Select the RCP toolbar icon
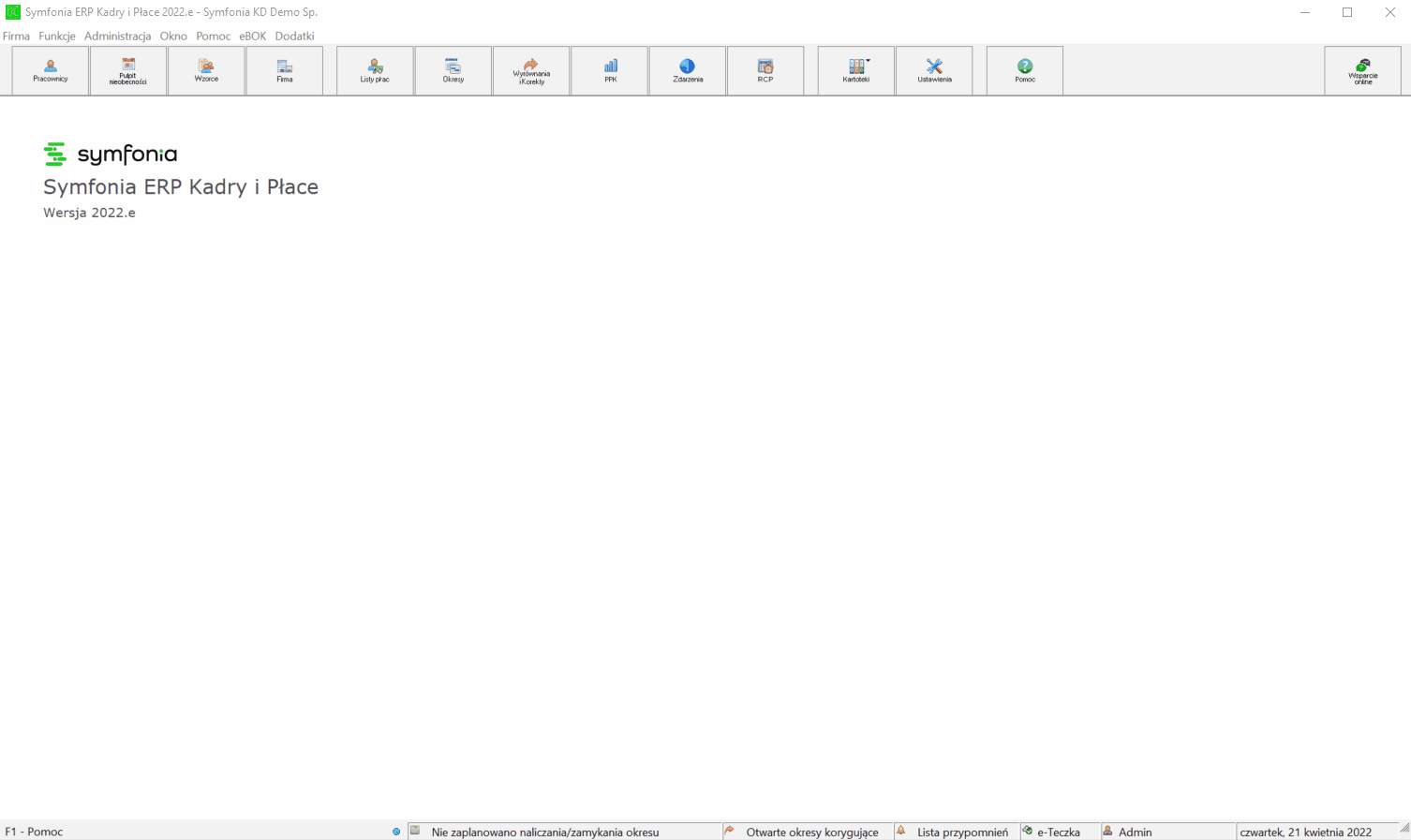 point(765,70)
